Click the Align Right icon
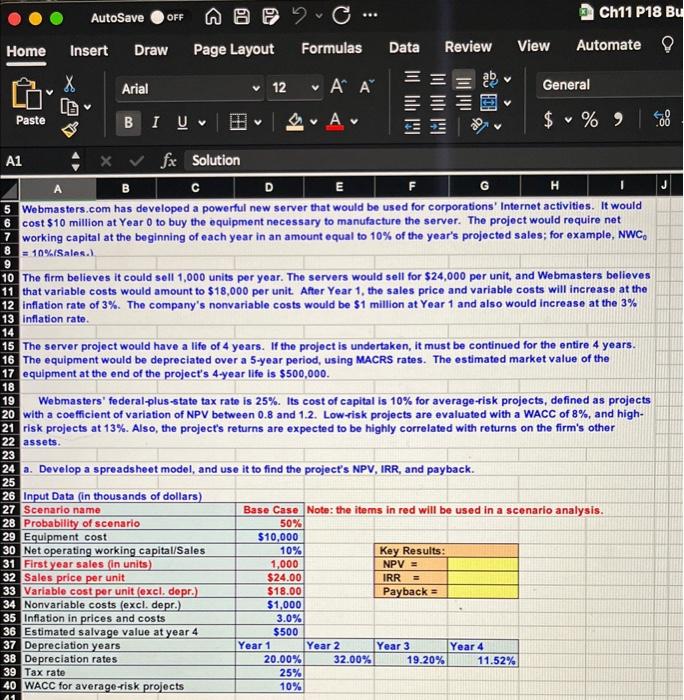 pyautogui.click(x=463, y=103)
